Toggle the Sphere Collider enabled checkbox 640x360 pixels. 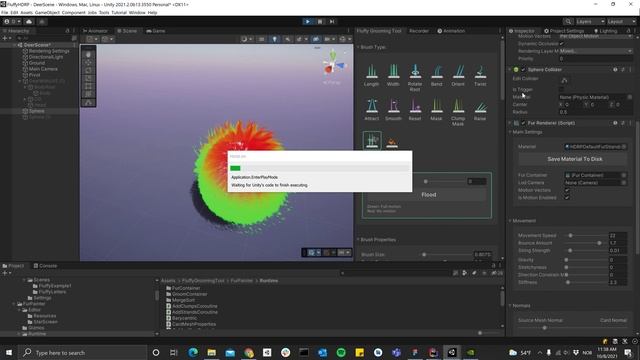523,70
